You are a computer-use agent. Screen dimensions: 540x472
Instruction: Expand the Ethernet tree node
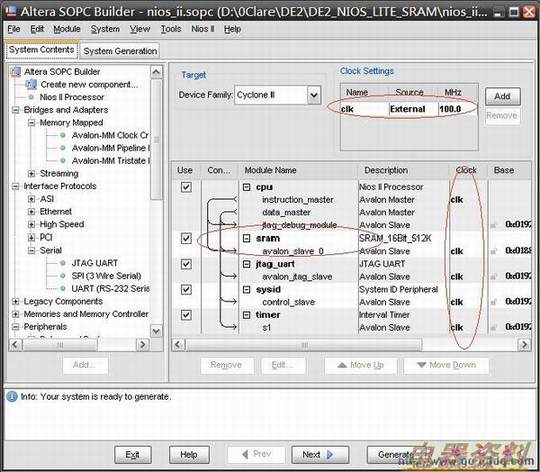click(31, 212)
